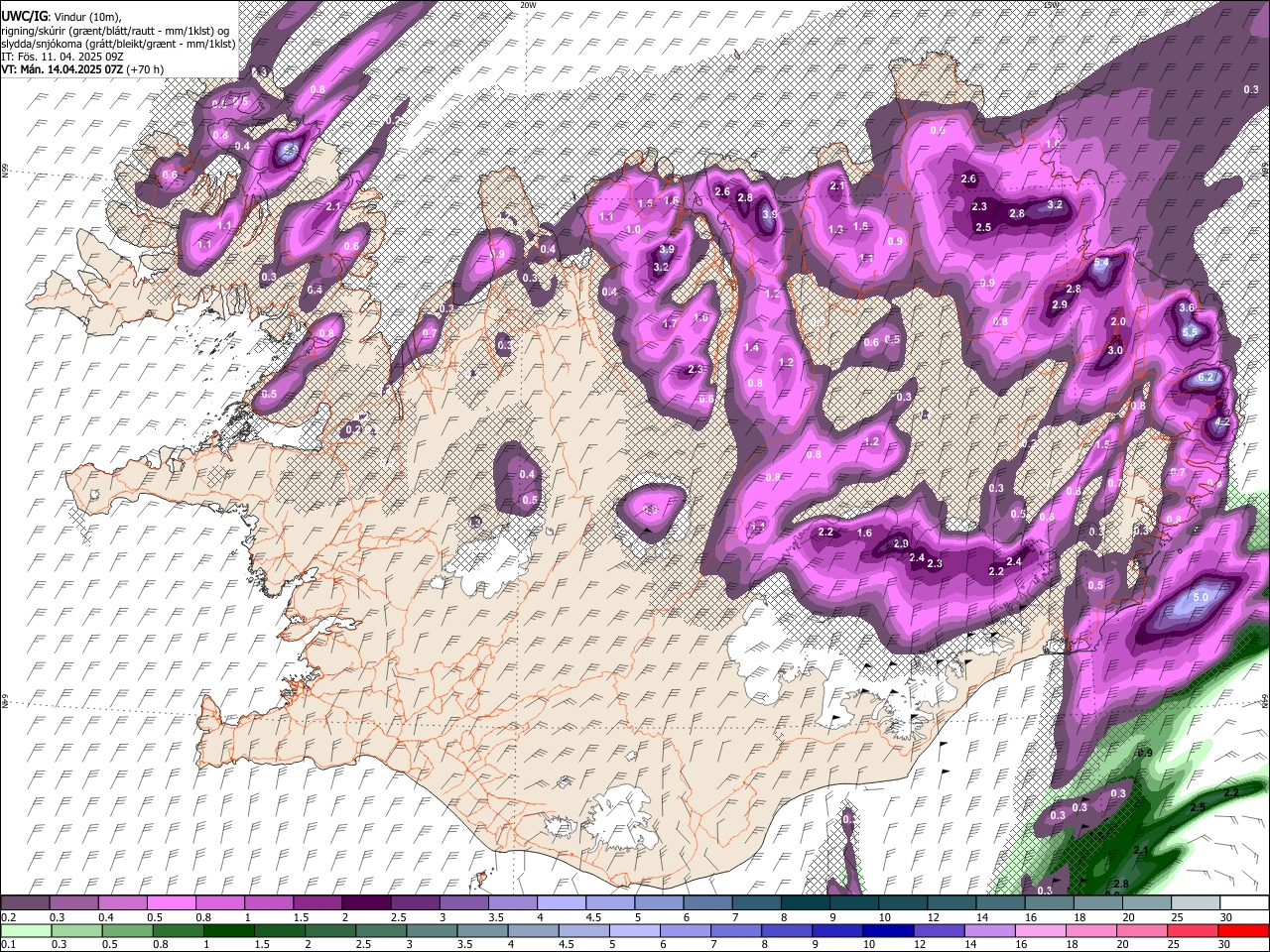Click the 15W longitude label at top
Screen dimensions: 1270x952
point(1052,5)
